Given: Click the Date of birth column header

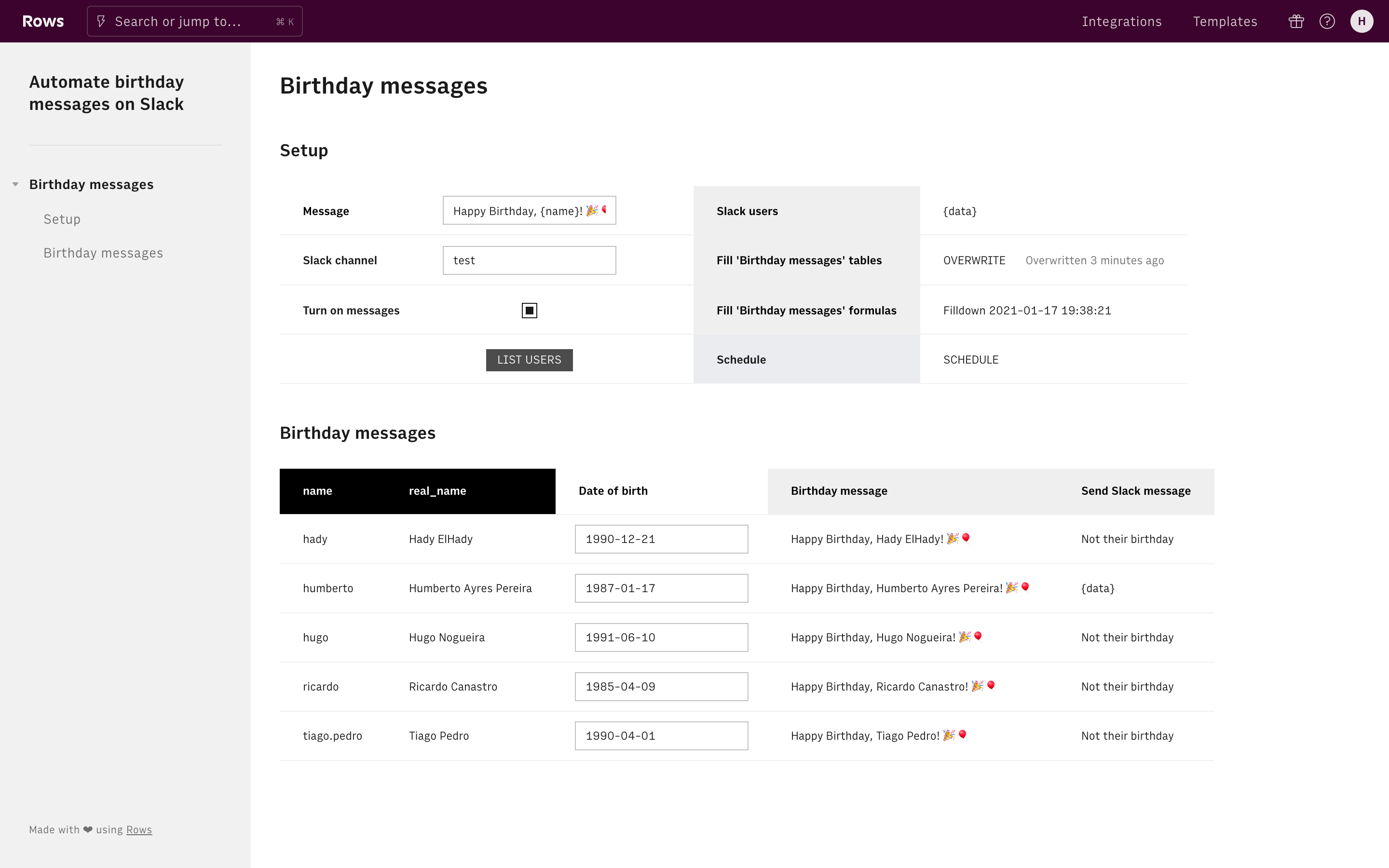Looking at the screenshot, I should click(x=613, y=491).
